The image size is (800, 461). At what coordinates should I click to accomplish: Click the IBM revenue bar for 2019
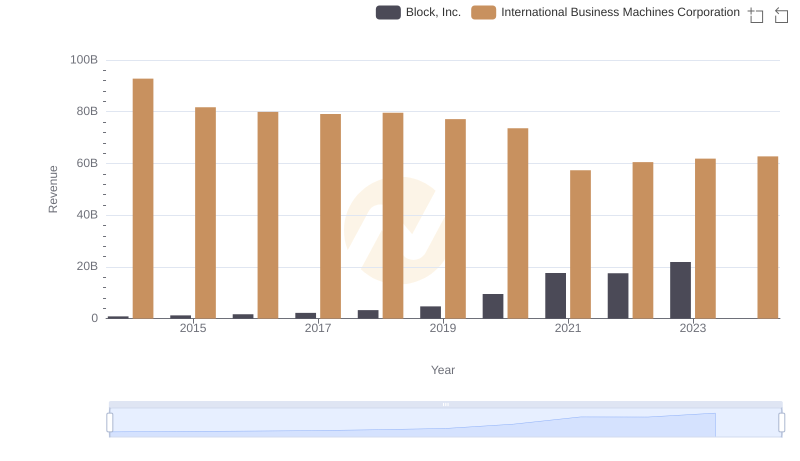[x=455, y=219]
